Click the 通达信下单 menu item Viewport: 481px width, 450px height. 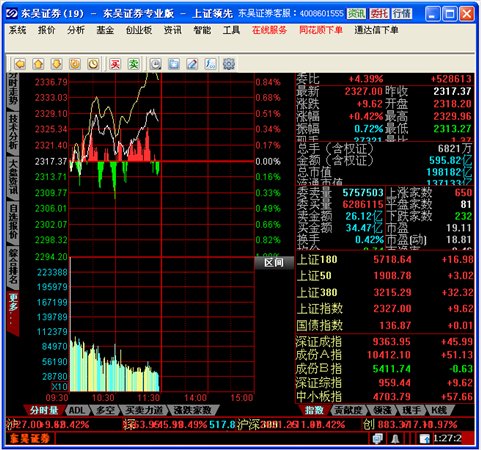pos(376,30)
